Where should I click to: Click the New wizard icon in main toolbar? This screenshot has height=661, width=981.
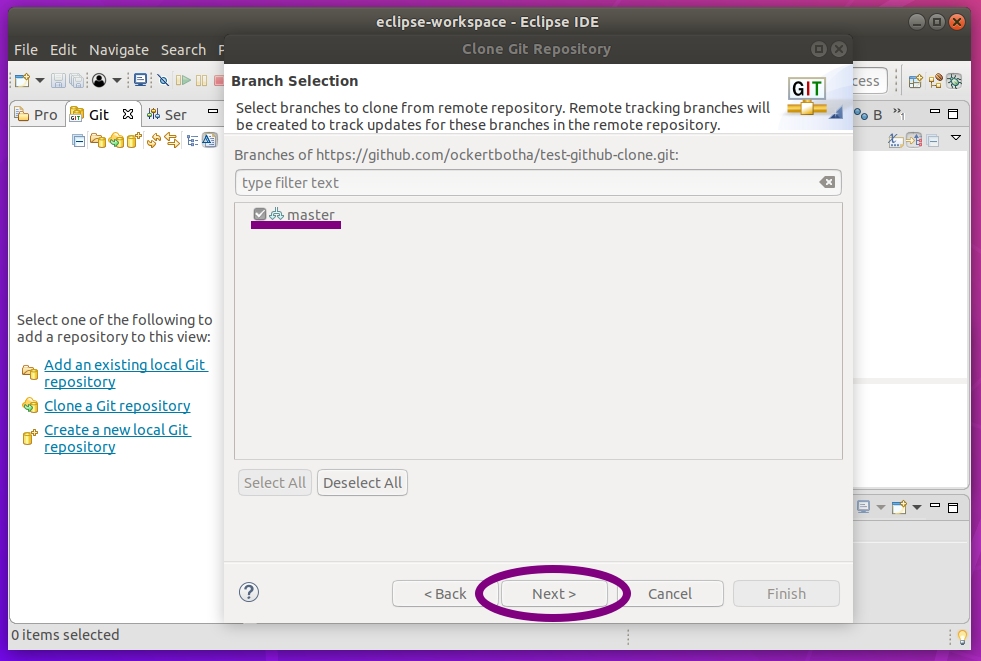[23, 80]
